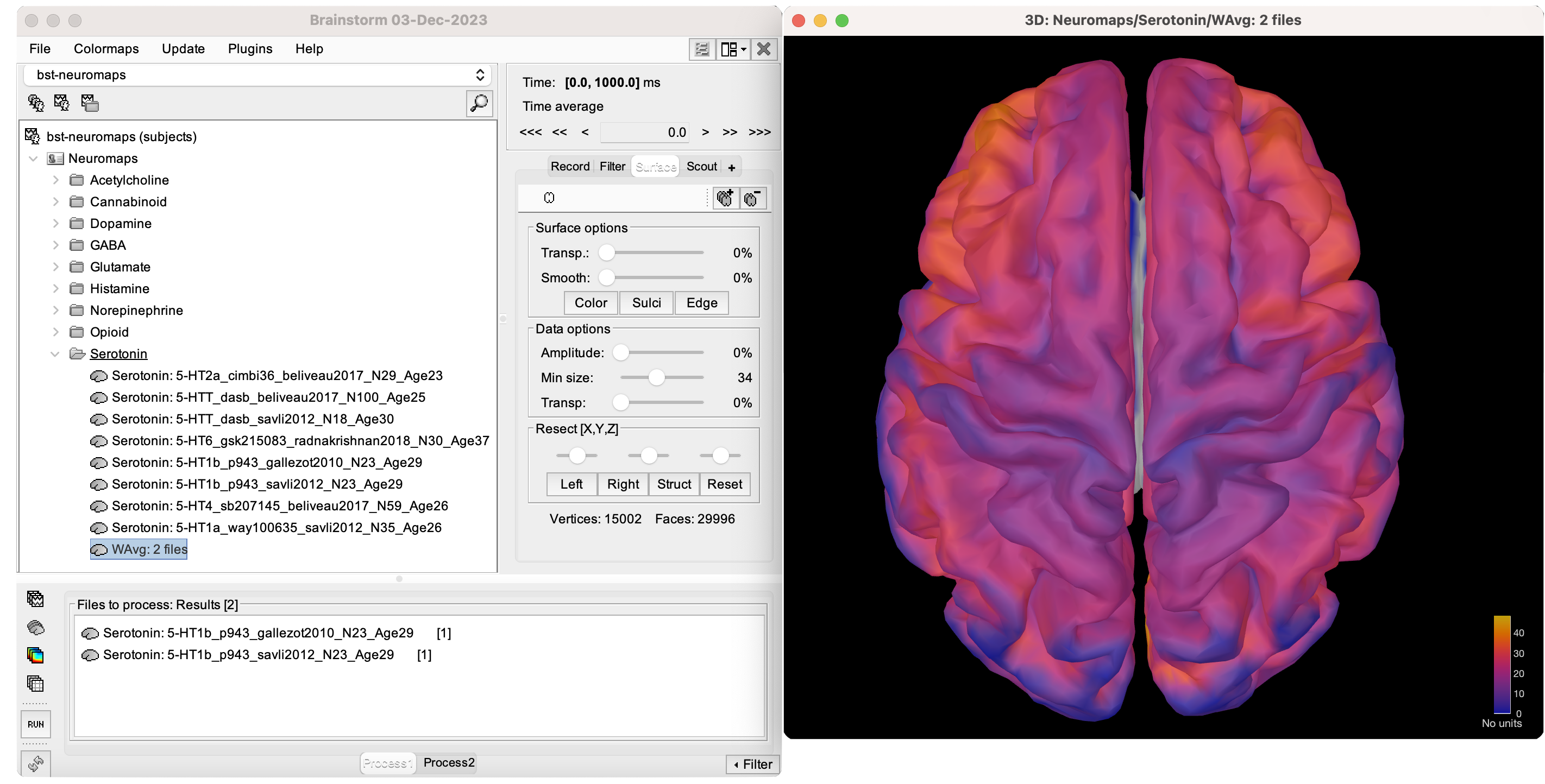The height and width of the screenshot is (784, 1545).
Task: Collapse the Serotonin folder
Action: click(54, 353)
